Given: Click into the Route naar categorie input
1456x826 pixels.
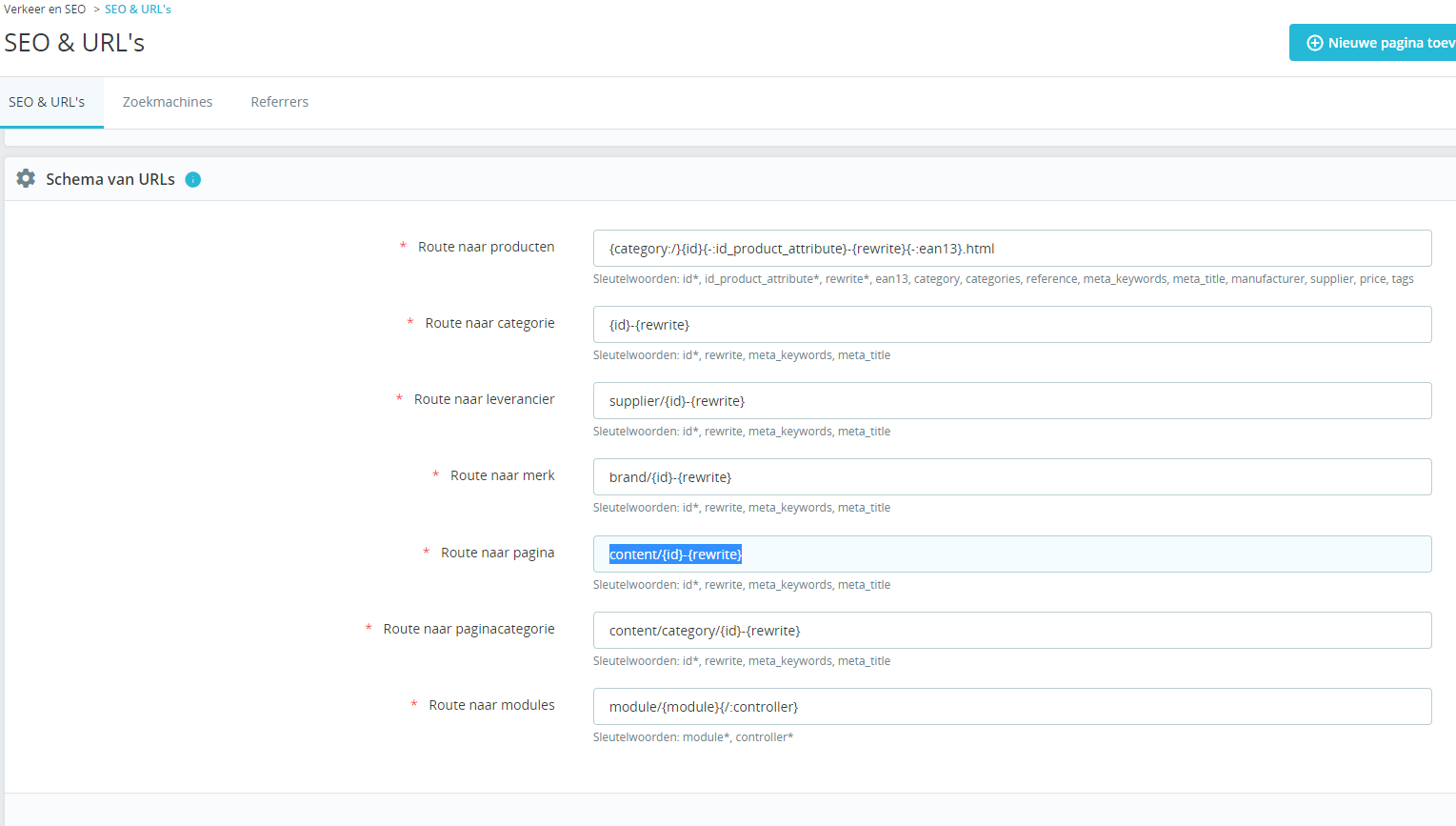Looking at the screenshot, I should click(1012, 324).
